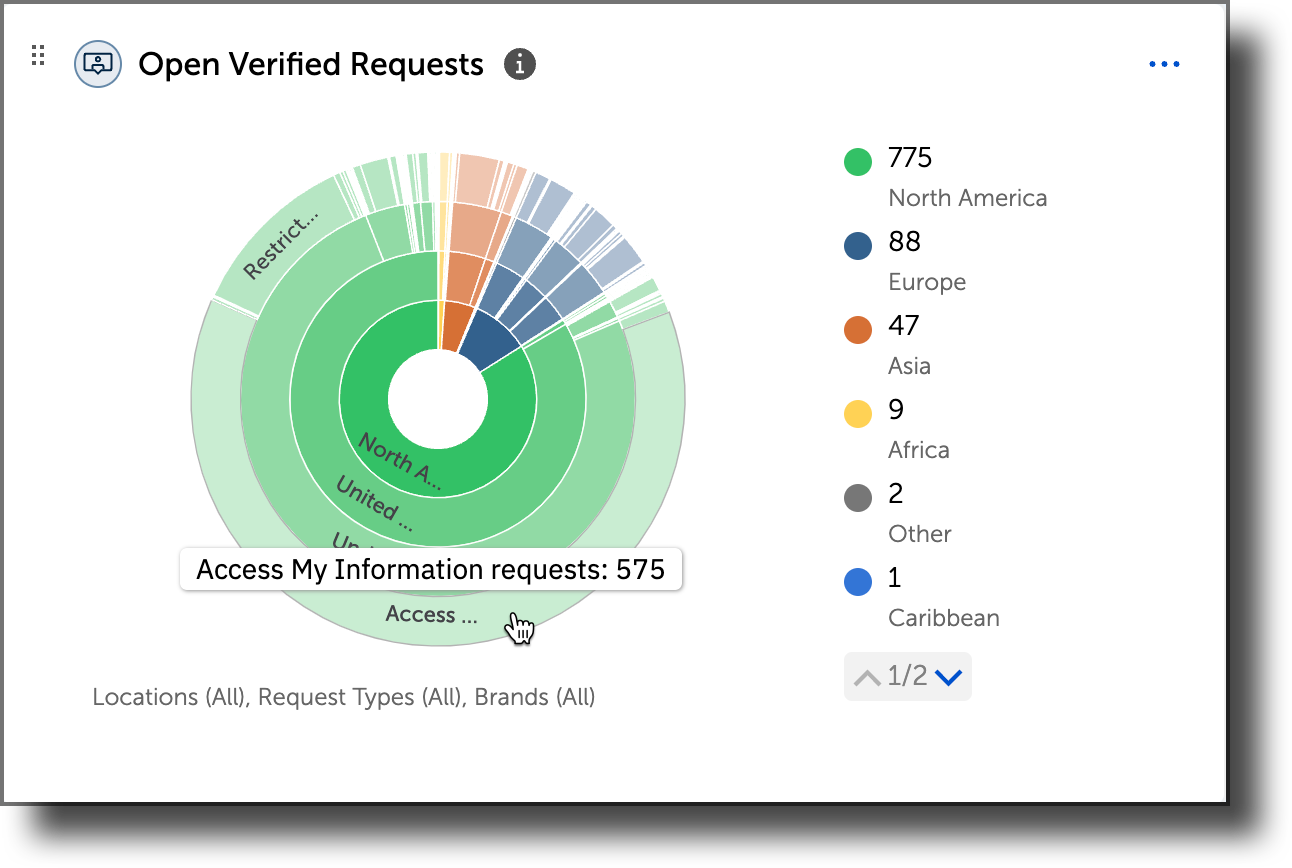The height and width of the screenshot is (868, 1292).
Task: Click the Open Verified Requests widget badge icon
Action: coord(98,63)
